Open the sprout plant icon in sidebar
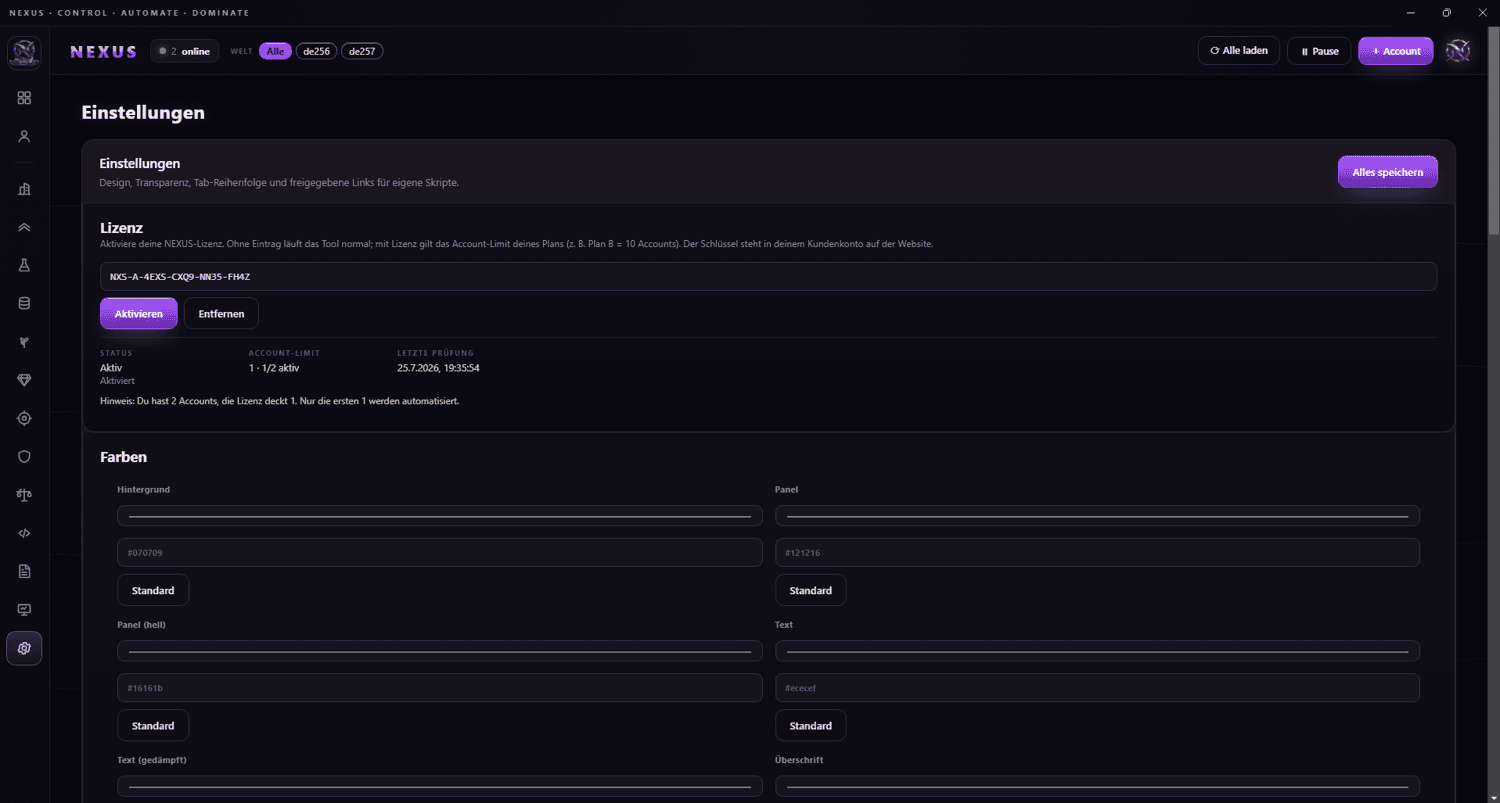The width and height of the screenshot is (1500, 803). [24, 342]
